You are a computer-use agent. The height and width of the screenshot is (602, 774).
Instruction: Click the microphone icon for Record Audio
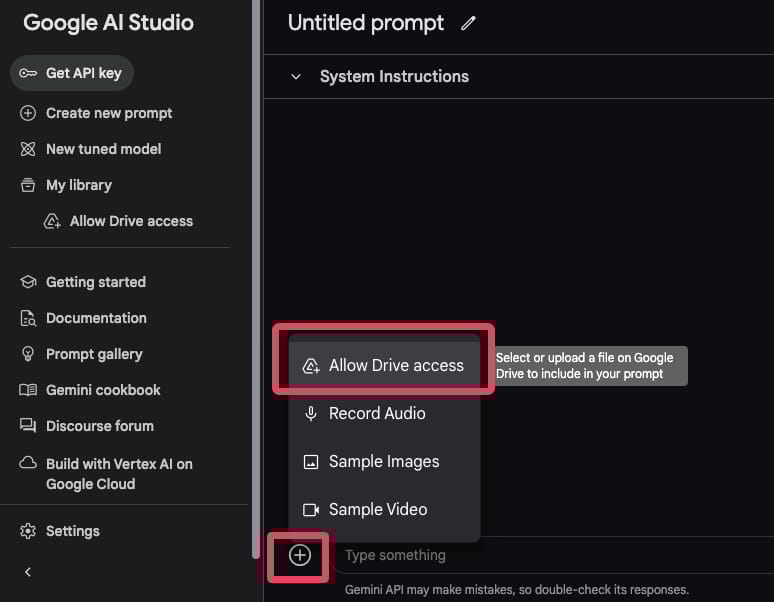(x=311, y=413)
